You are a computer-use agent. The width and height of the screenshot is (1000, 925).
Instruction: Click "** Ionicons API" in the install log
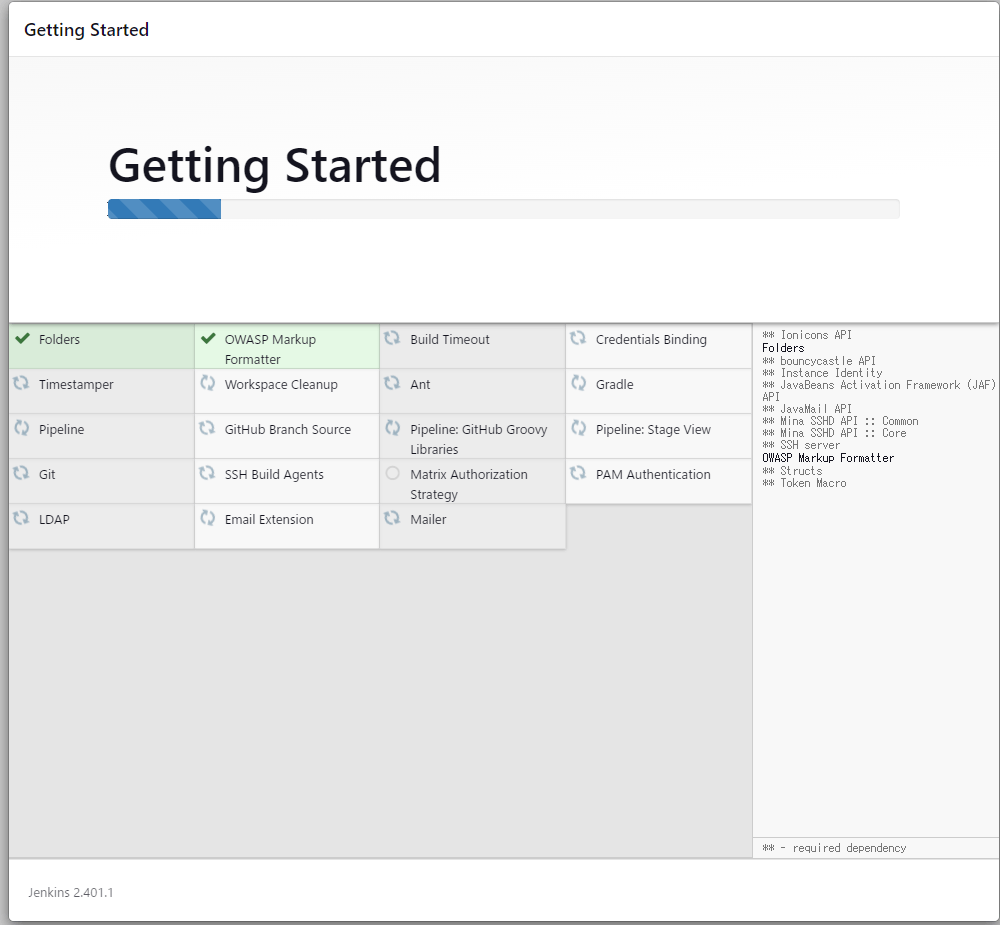coord(807,335)
